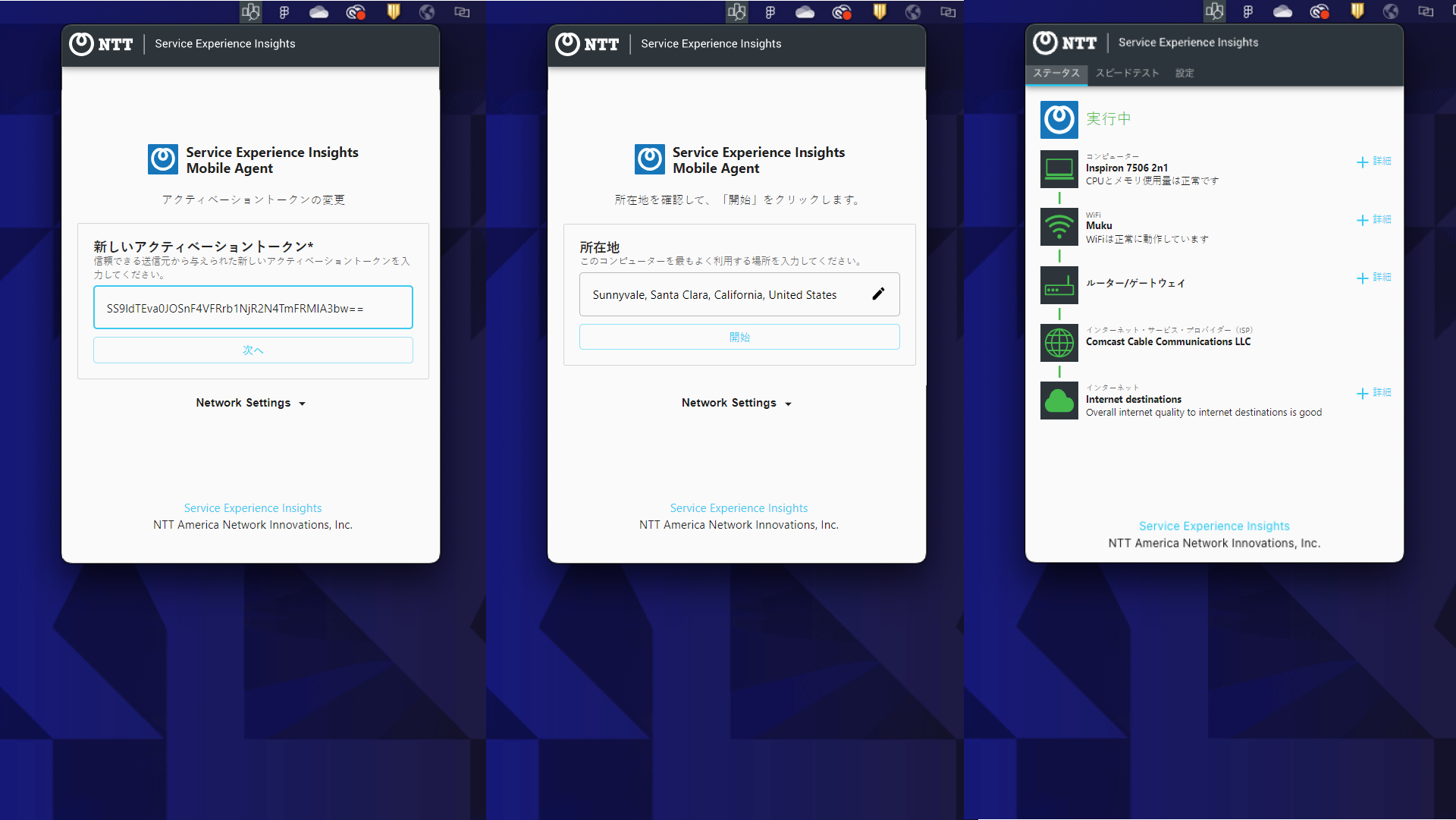Switch to the スピードテスト tab

pyautogui.click(x=1127, y=74)
